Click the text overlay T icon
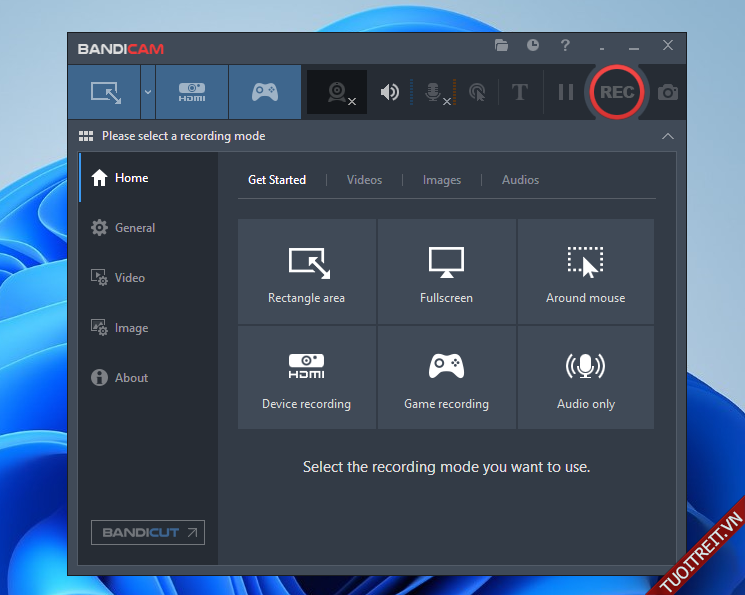 click(x=519, y=92)
